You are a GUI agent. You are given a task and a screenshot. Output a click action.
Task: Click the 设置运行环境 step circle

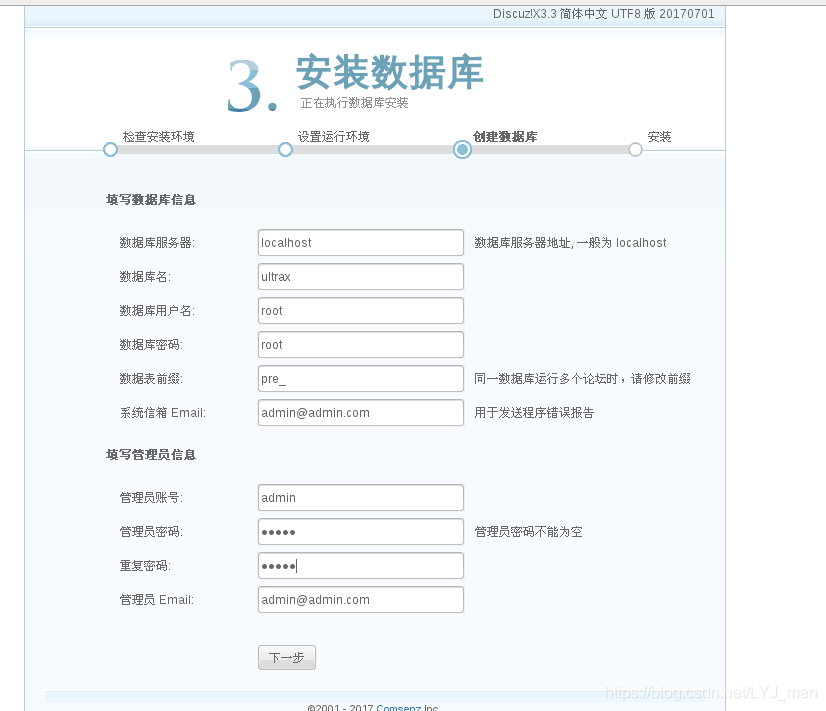(x=285, y=149)
